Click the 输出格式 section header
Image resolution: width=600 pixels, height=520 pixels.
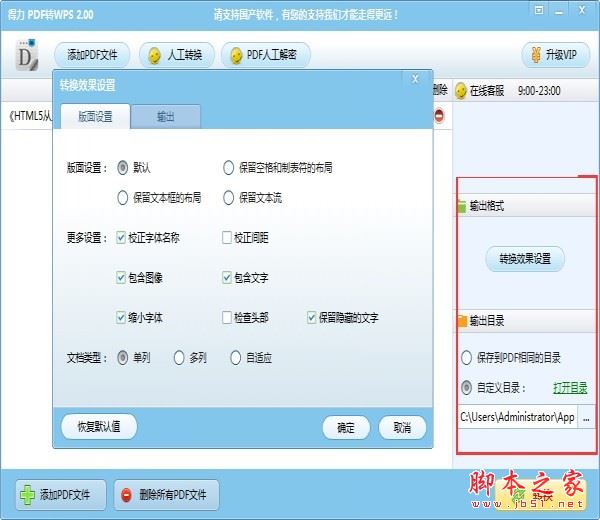click(x=525, y=206)
